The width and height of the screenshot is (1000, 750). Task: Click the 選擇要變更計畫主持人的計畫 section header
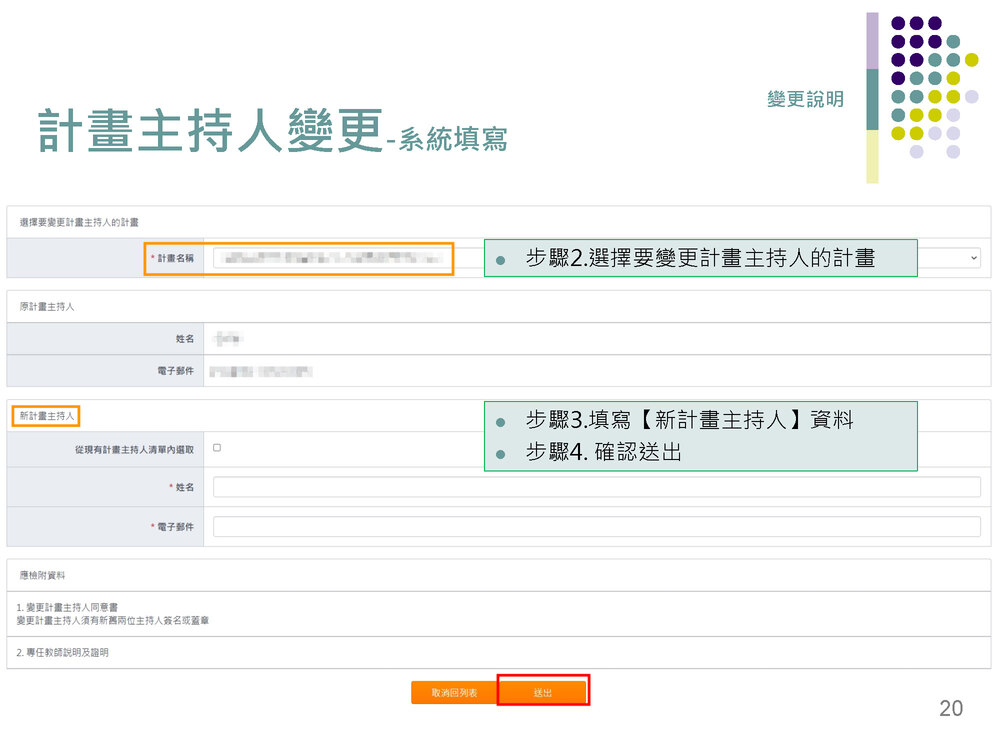point(78,220)
